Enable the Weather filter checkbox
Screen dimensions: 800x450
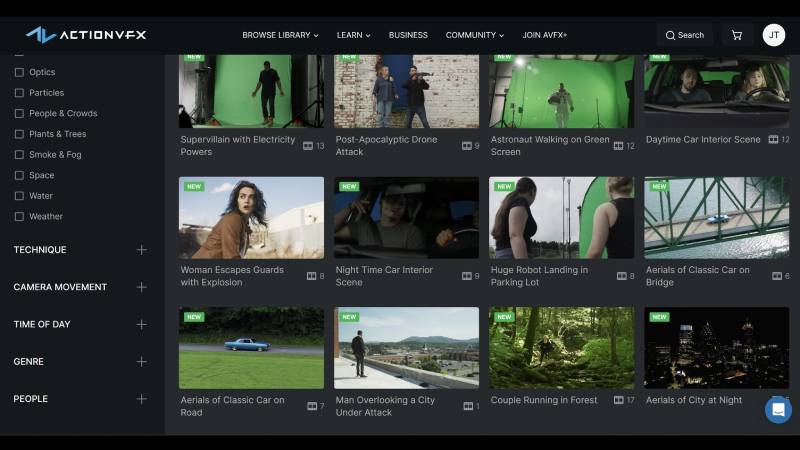tap(19, 216)
